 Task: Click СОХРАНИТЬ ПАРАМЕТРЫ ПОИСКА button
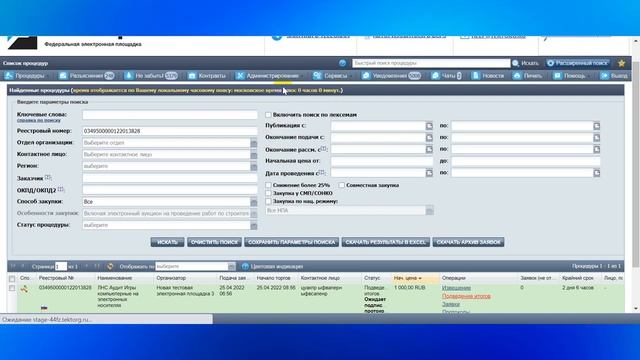pyautogui.click(x=291, y=242)
